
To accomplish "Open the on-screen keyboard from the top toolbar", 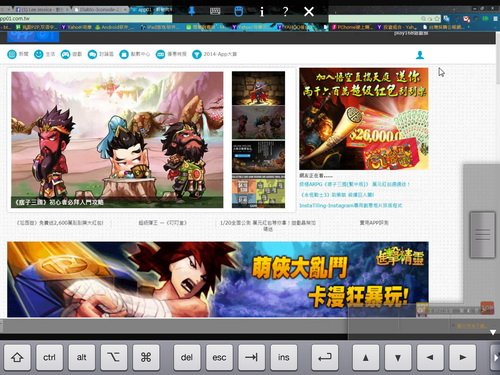I will (215, 11).
